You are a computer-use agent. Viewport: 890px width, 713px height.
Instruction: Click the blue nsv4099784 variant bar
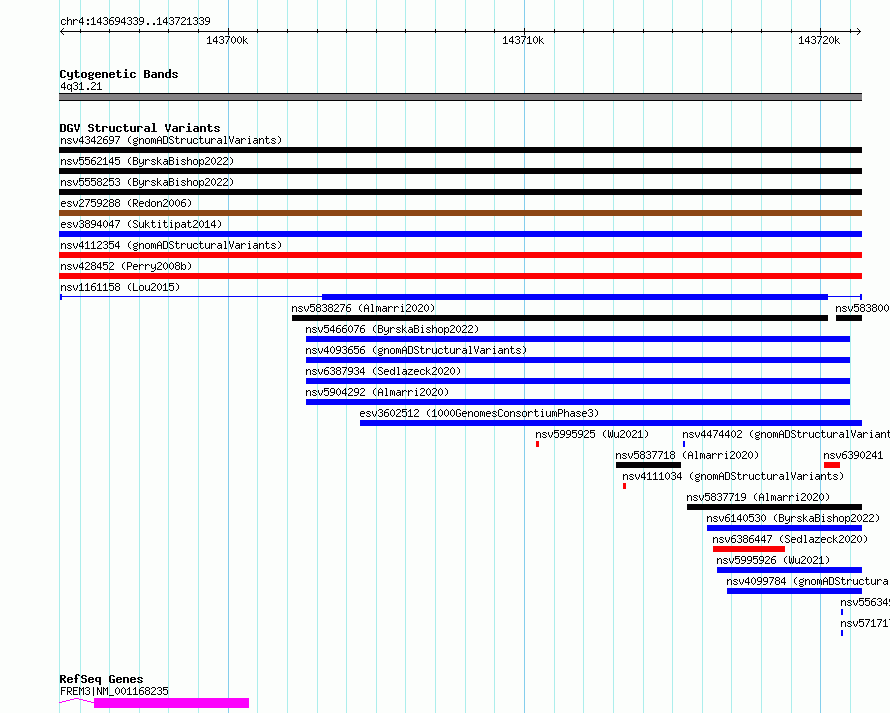coord(795,591)
